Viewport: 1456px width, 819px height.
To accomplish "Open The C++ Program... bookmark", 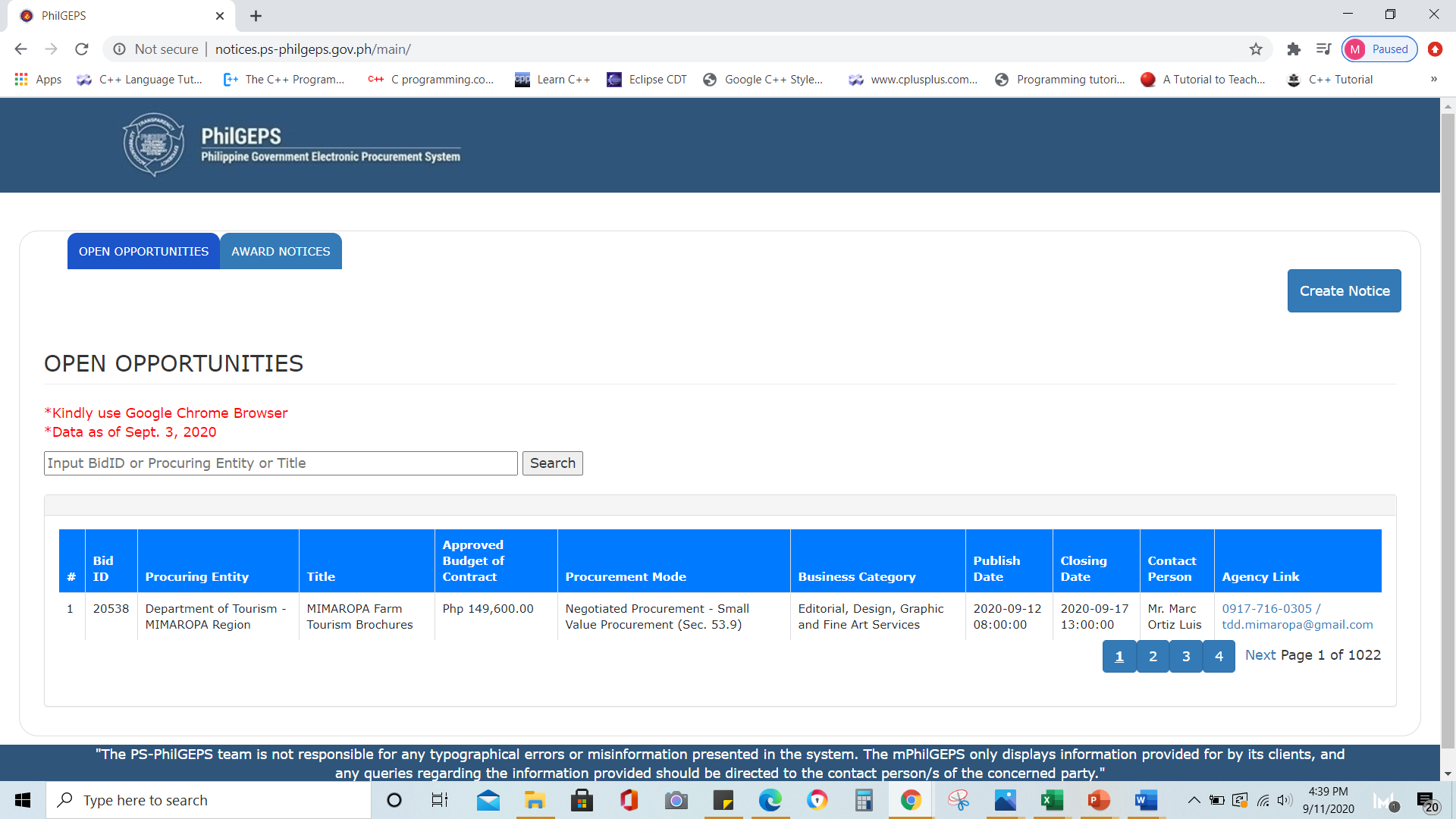I will click(284, 80).
